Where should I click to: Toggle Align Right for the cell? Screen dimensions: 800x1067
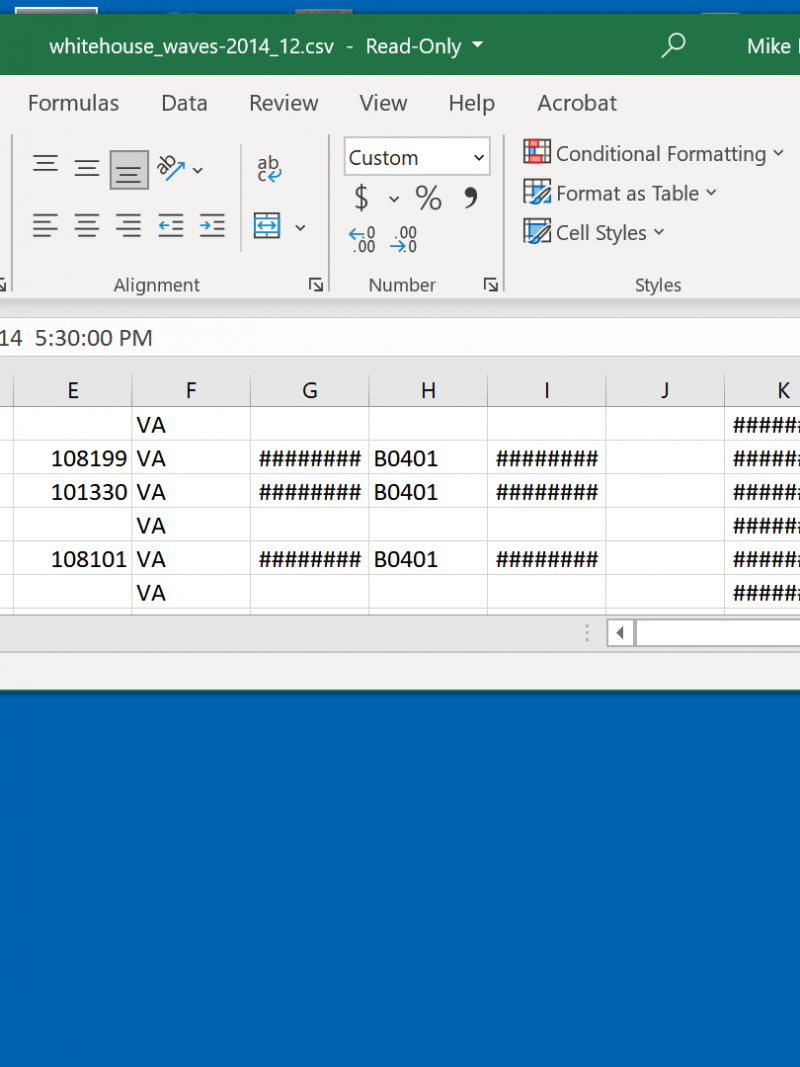(128, 226)
